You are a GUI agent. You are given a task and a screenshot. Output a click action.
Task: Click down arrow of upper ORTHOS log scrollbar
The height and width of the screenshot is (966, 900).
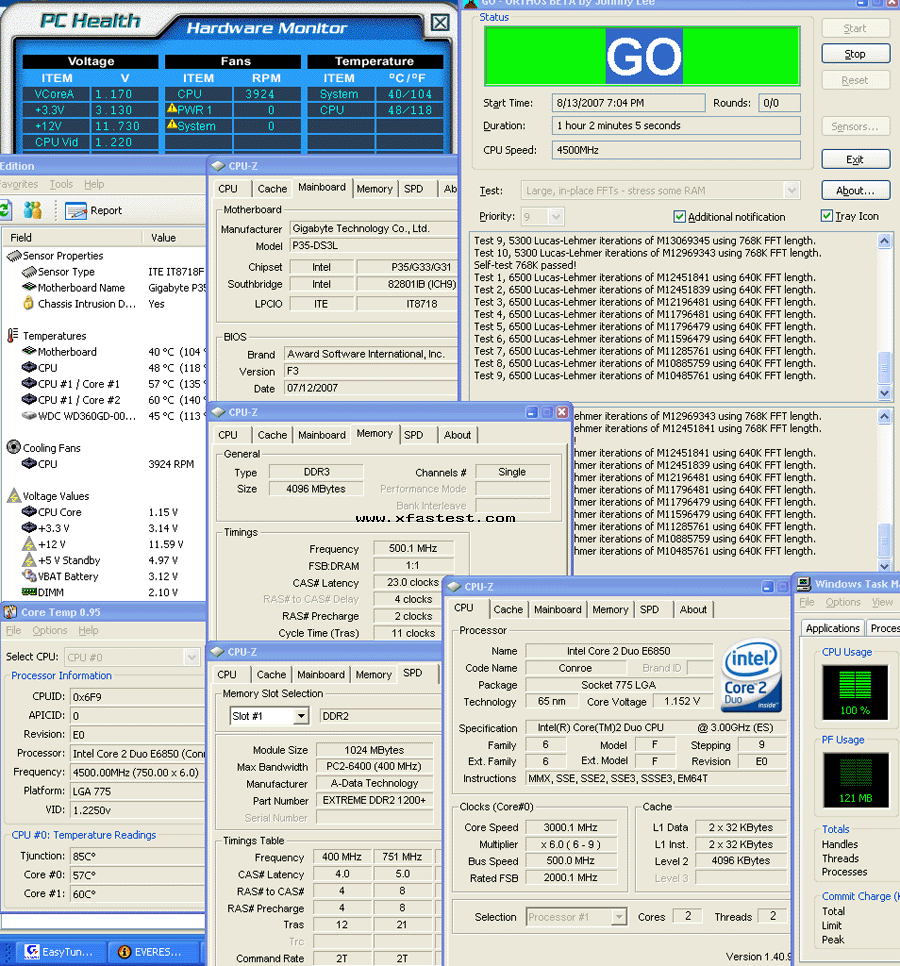tap(885, 392)
